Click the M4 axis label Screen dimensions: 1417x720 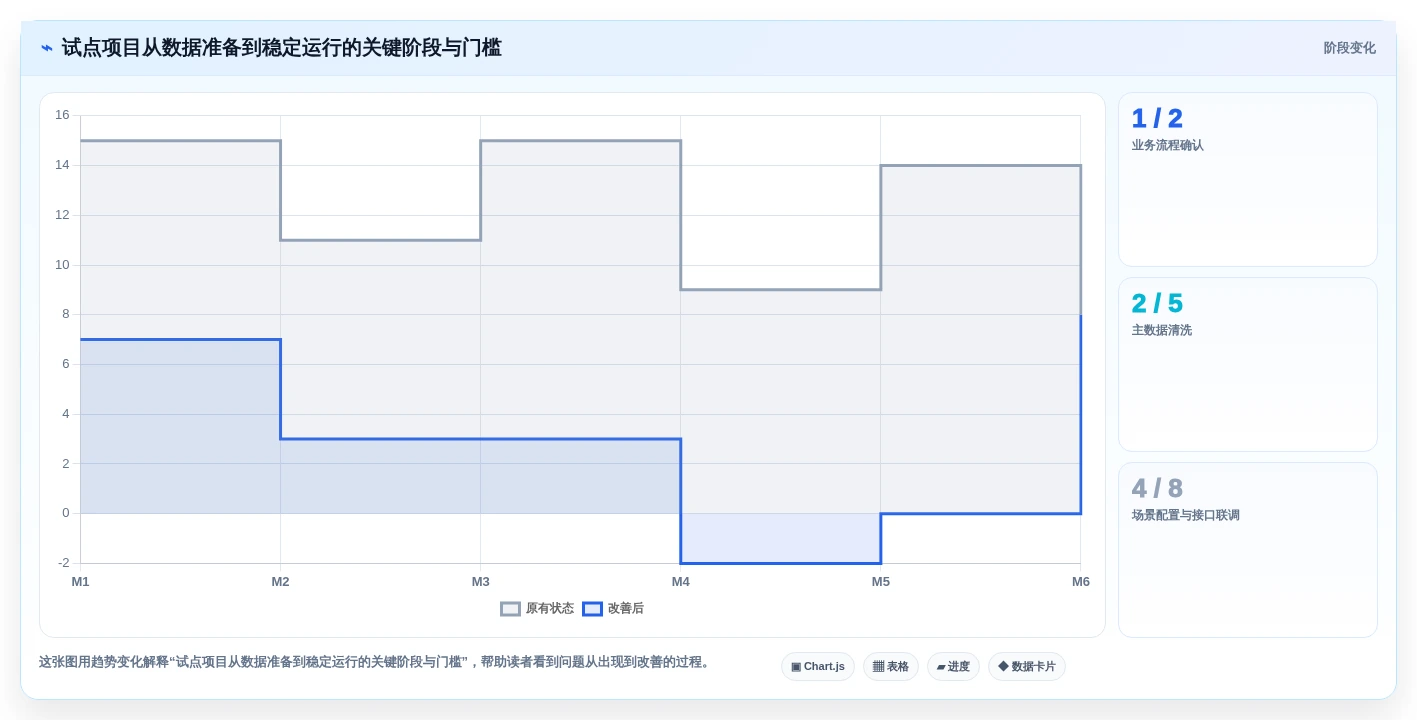point(680,582)
